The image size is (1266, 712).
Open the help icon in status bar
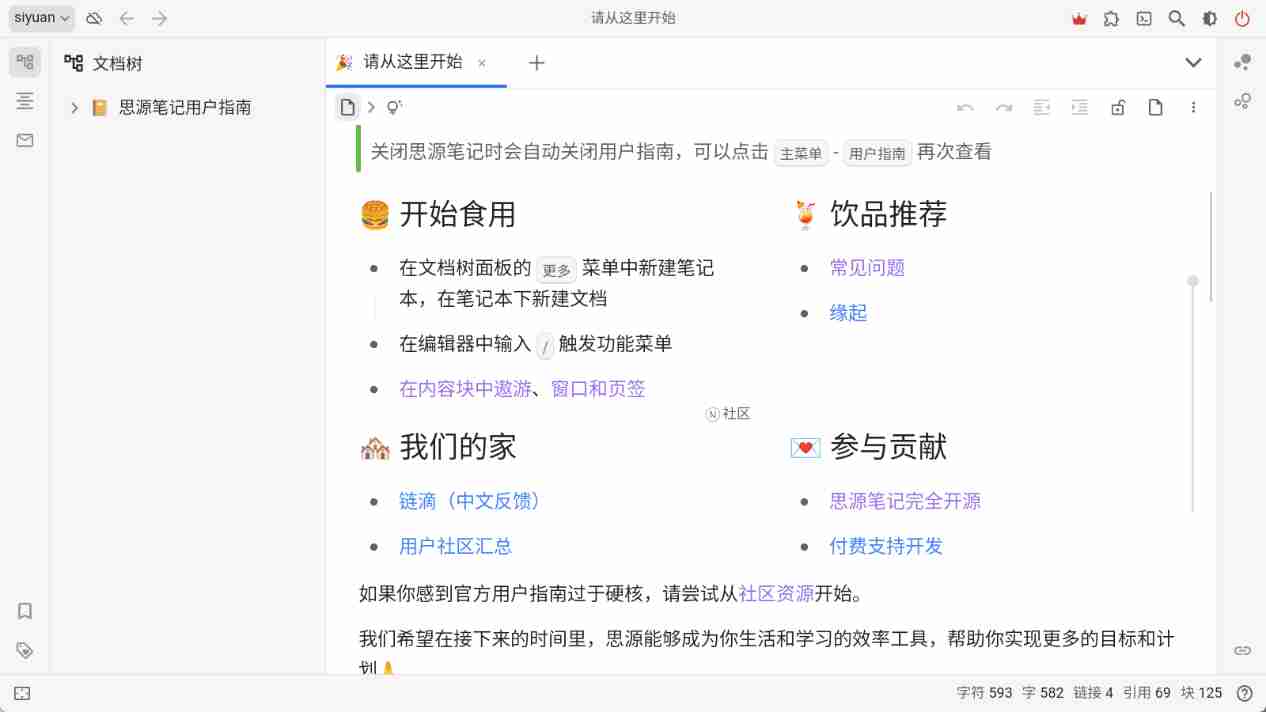(1244, 693)
